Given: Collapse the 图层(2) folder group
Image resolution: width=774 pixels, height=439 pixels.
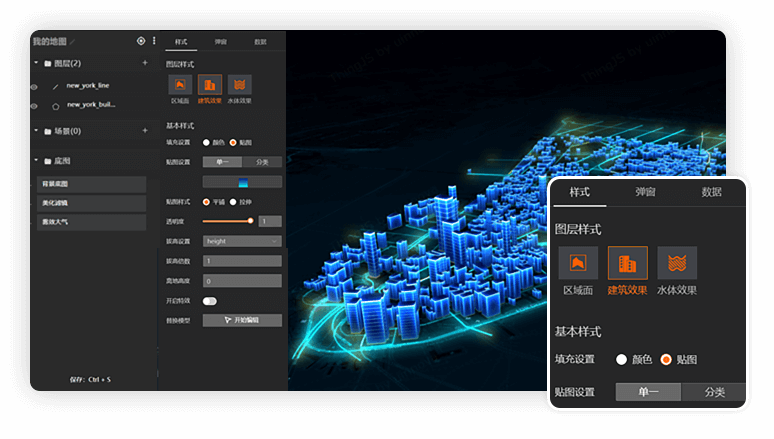Looking at the screenshot, I should pyautogui.click(x=36, y=63).
